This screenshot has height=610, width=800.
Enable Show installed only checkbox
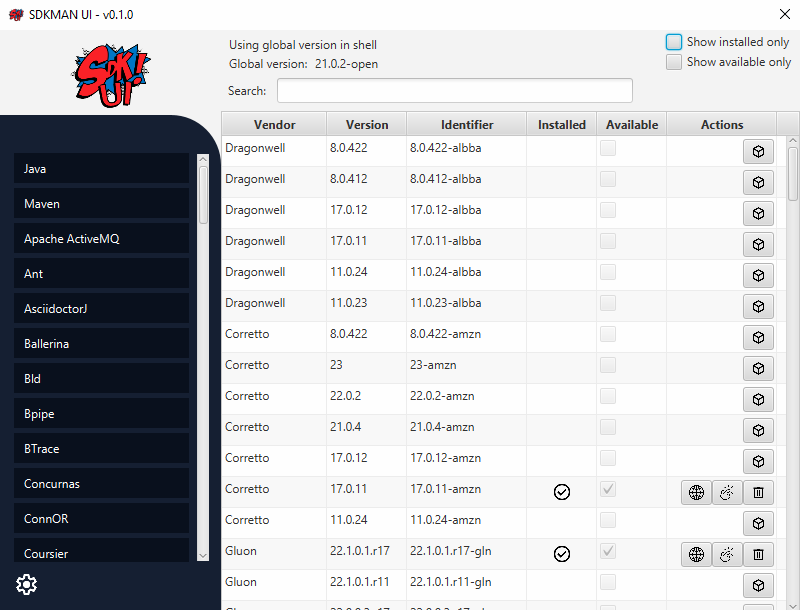(x=673, y=42)
